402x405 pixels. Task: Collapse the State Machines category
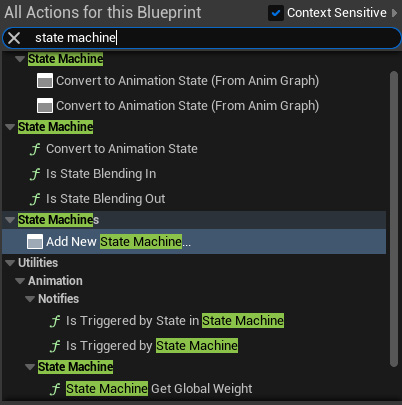coord(10,220)
